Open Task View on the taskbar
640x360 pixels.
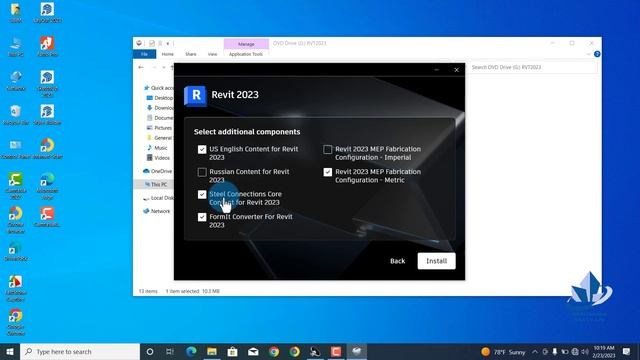(x=170, y=351)
